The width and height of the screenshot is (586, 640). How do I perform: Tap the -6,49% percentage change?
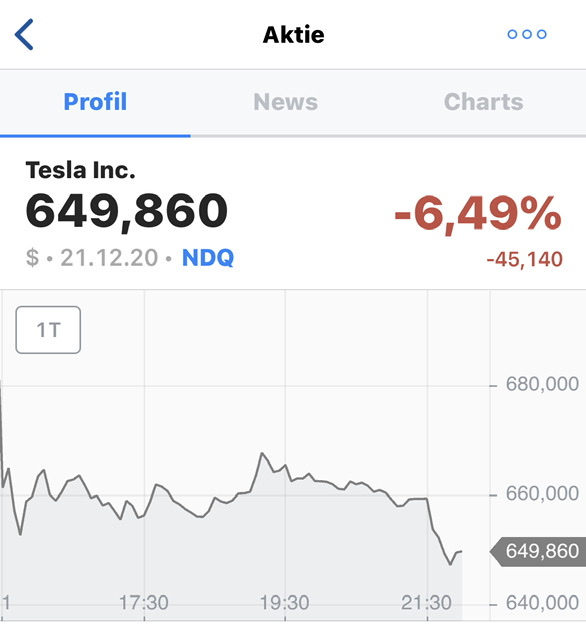click(478, 213)
